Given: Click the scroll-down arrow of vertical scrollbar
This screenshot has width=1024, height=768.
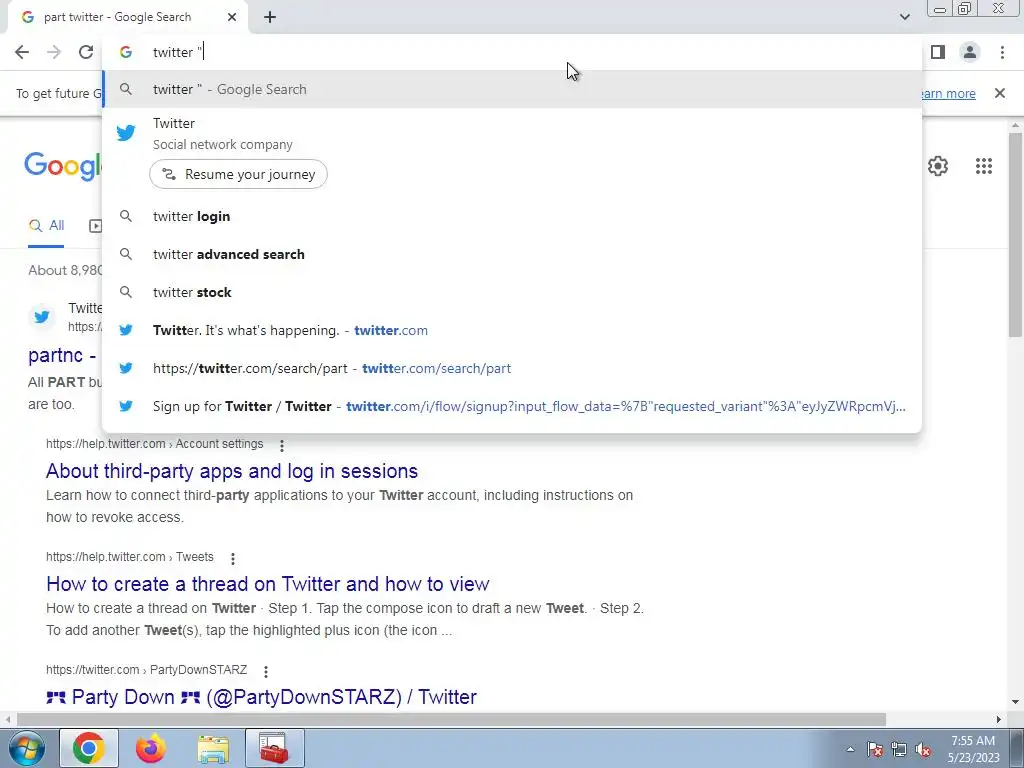Looking at the screenshot, I should (x=1015, y=702).
